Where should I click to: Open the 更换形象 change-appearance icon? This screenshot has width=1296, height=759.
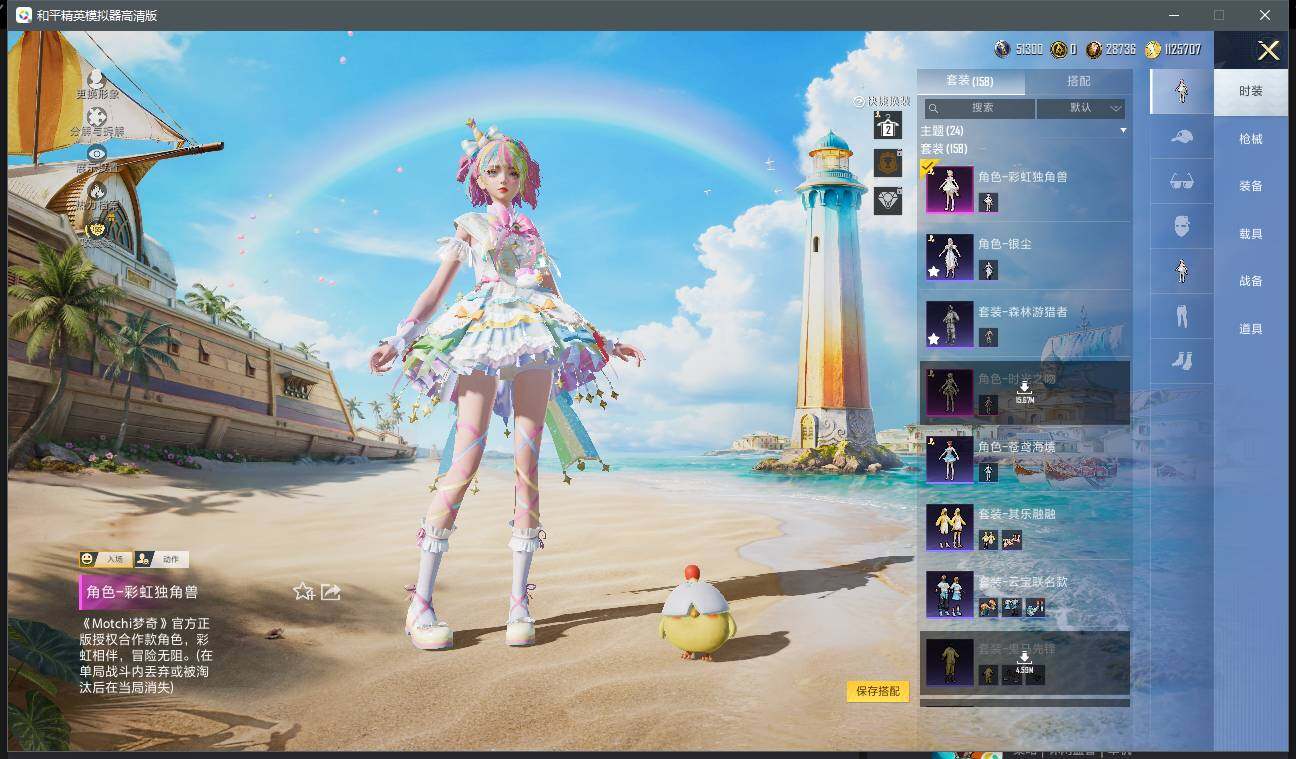[x=97, y=80]
